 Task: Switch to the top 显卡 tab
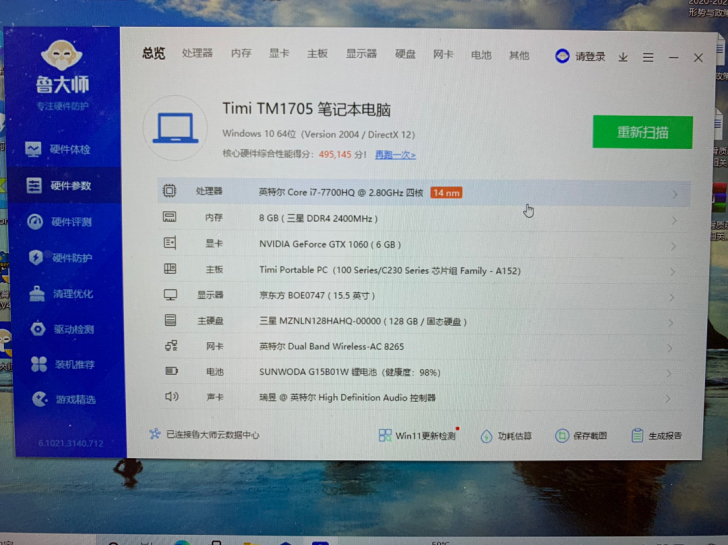point(279,53)
